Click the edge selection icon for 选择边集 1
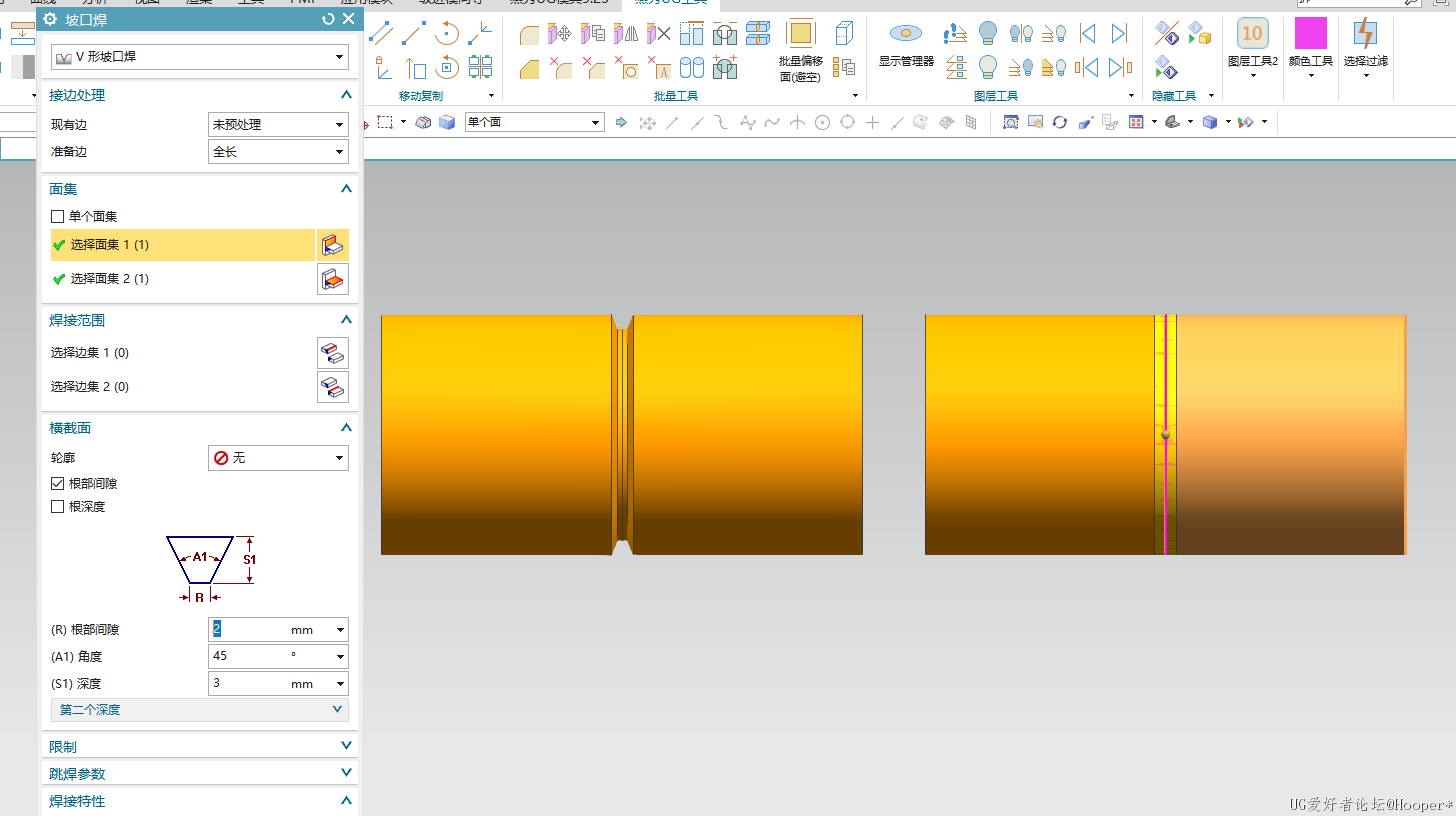This screenshot has width=1456, height=816. click(333, 353)
